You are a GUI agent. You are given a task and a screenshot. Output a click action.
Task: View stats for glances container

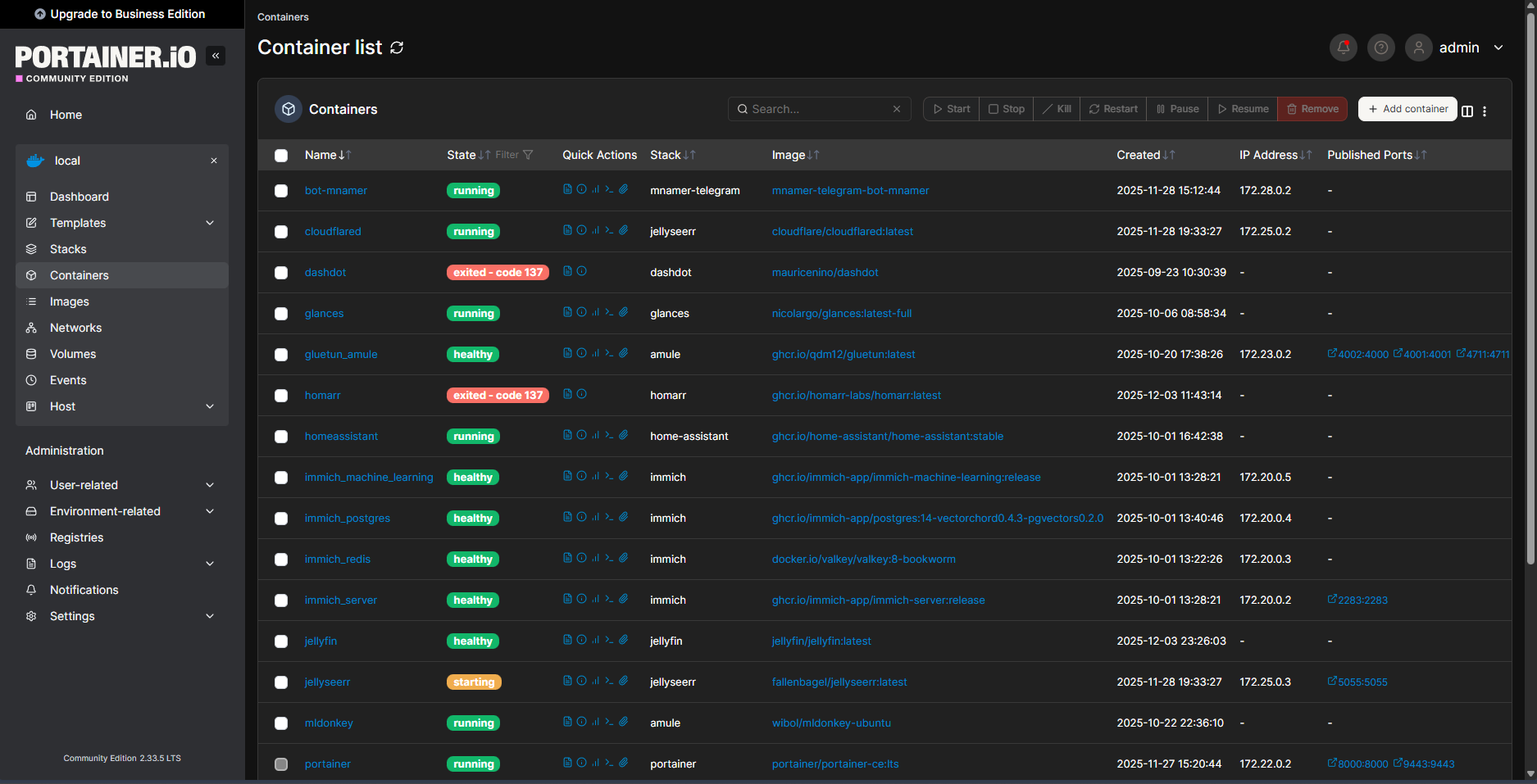point(595,312)
